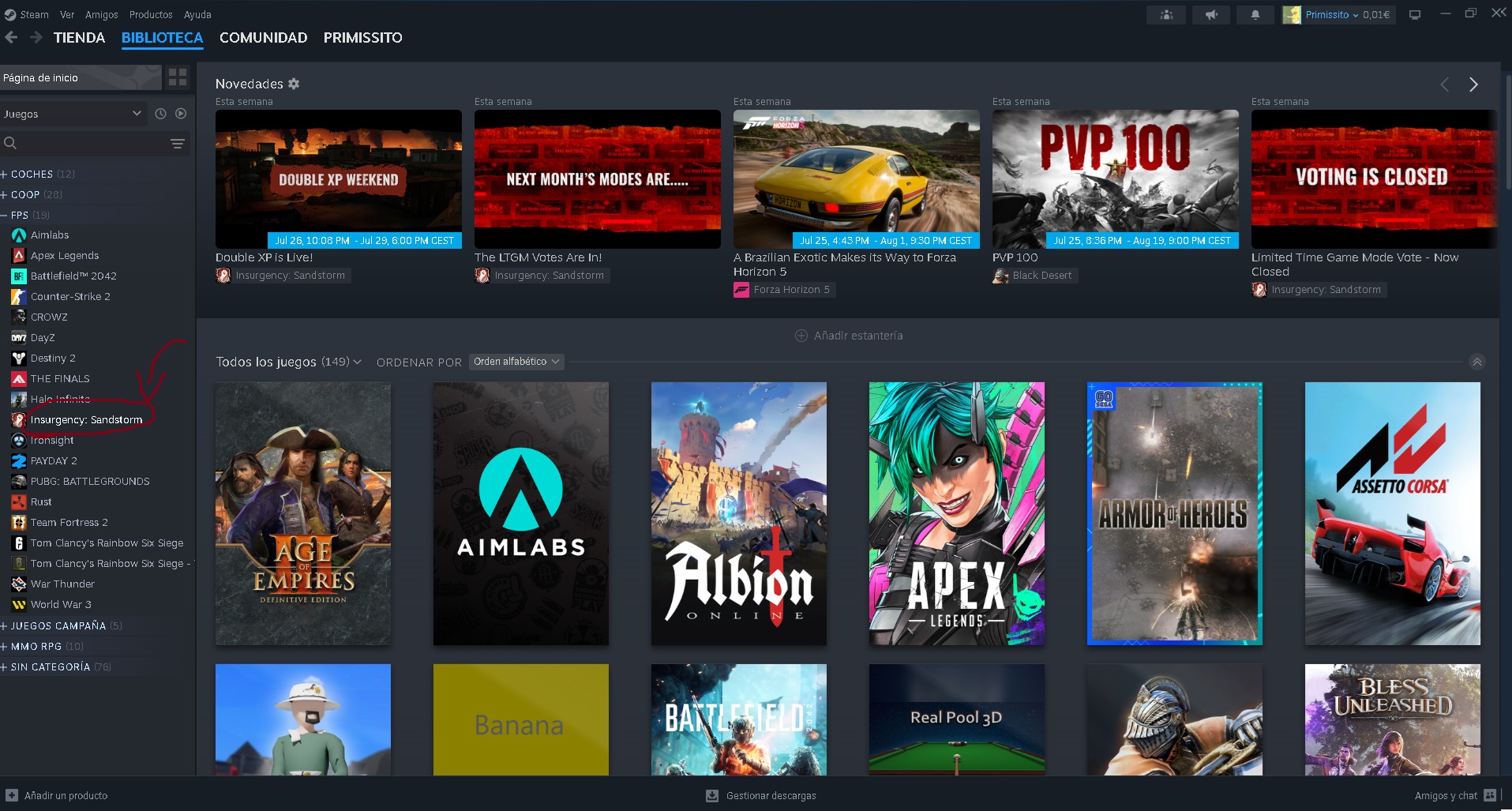
Task: Show previous Novedades news items
Action: coord(1445,84)
